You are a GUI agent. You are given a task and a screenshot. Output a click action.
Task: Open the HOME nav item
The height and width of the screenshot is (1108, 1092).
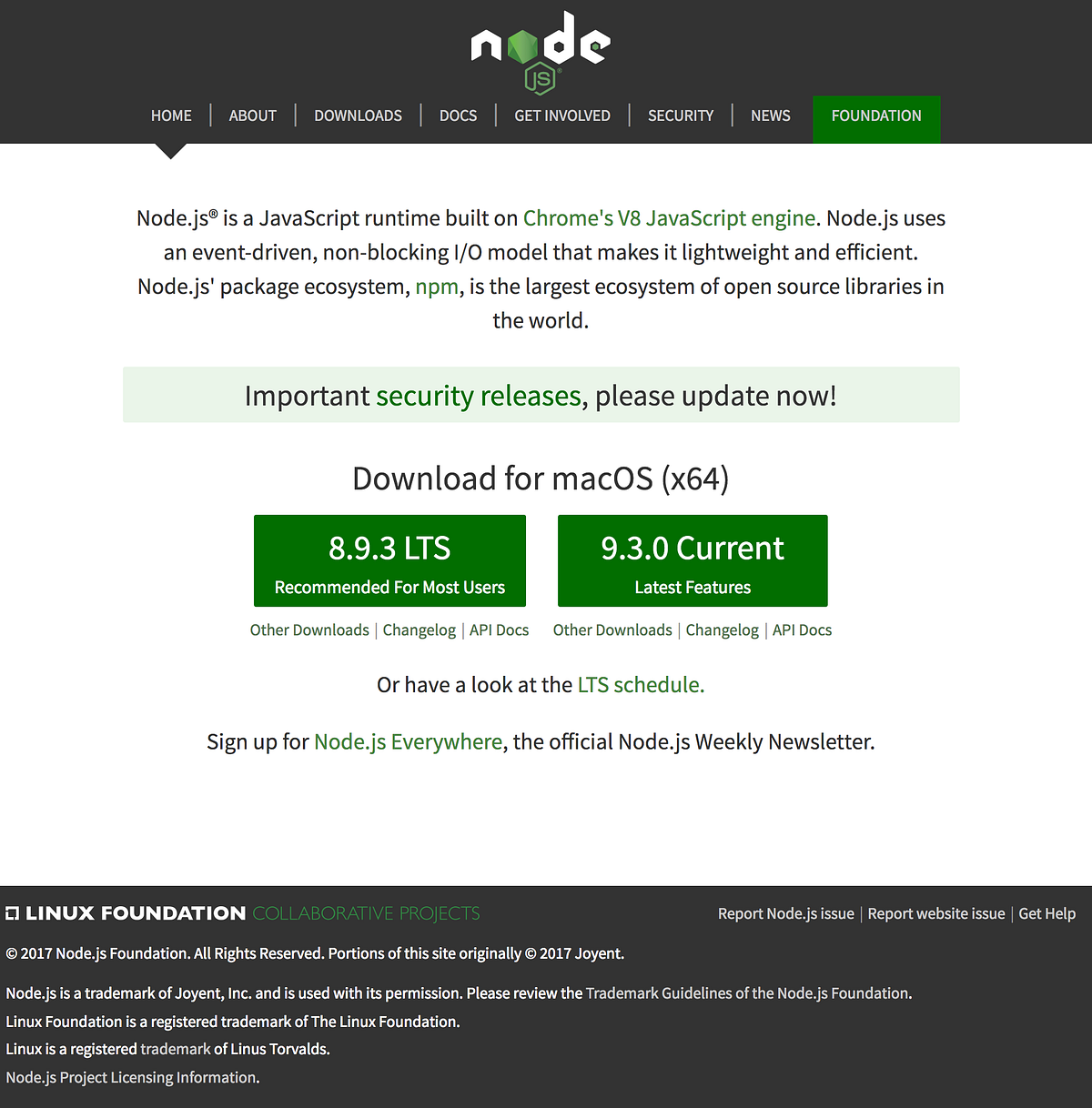(x=171, y=116)
